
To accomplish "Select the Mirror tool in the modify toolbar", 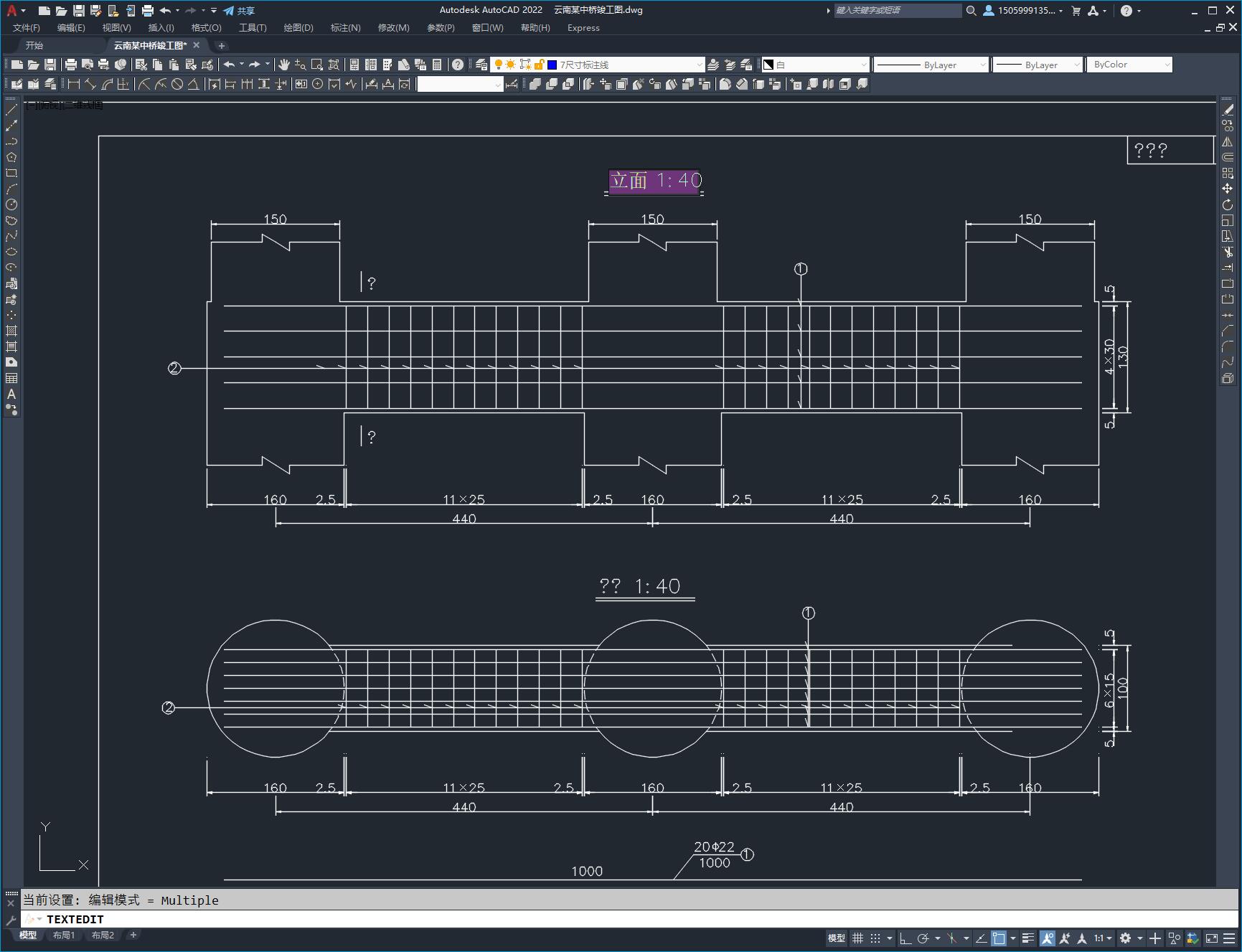I will point(1228,141).
